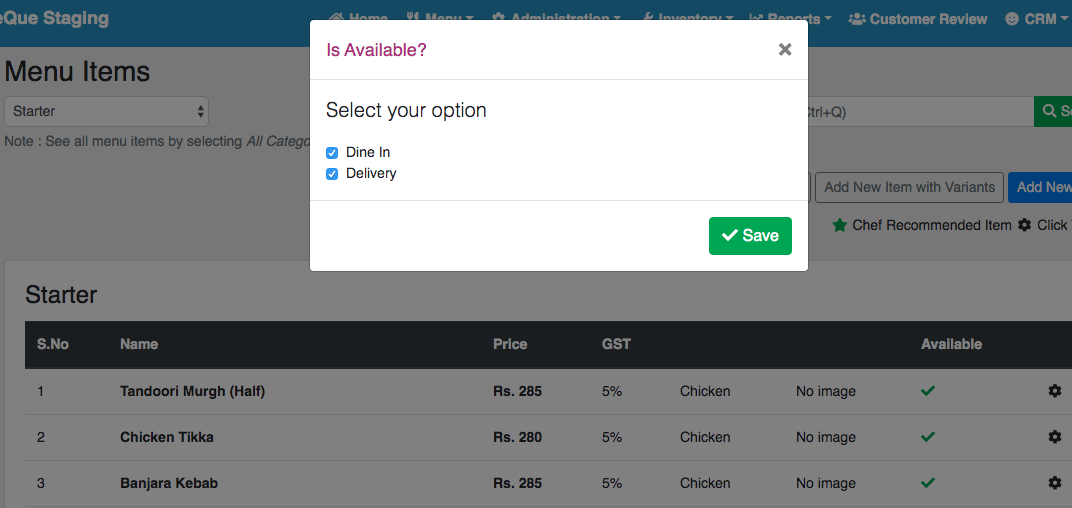Click Add New Item with Variants
1072x508 pixels.
909,187
